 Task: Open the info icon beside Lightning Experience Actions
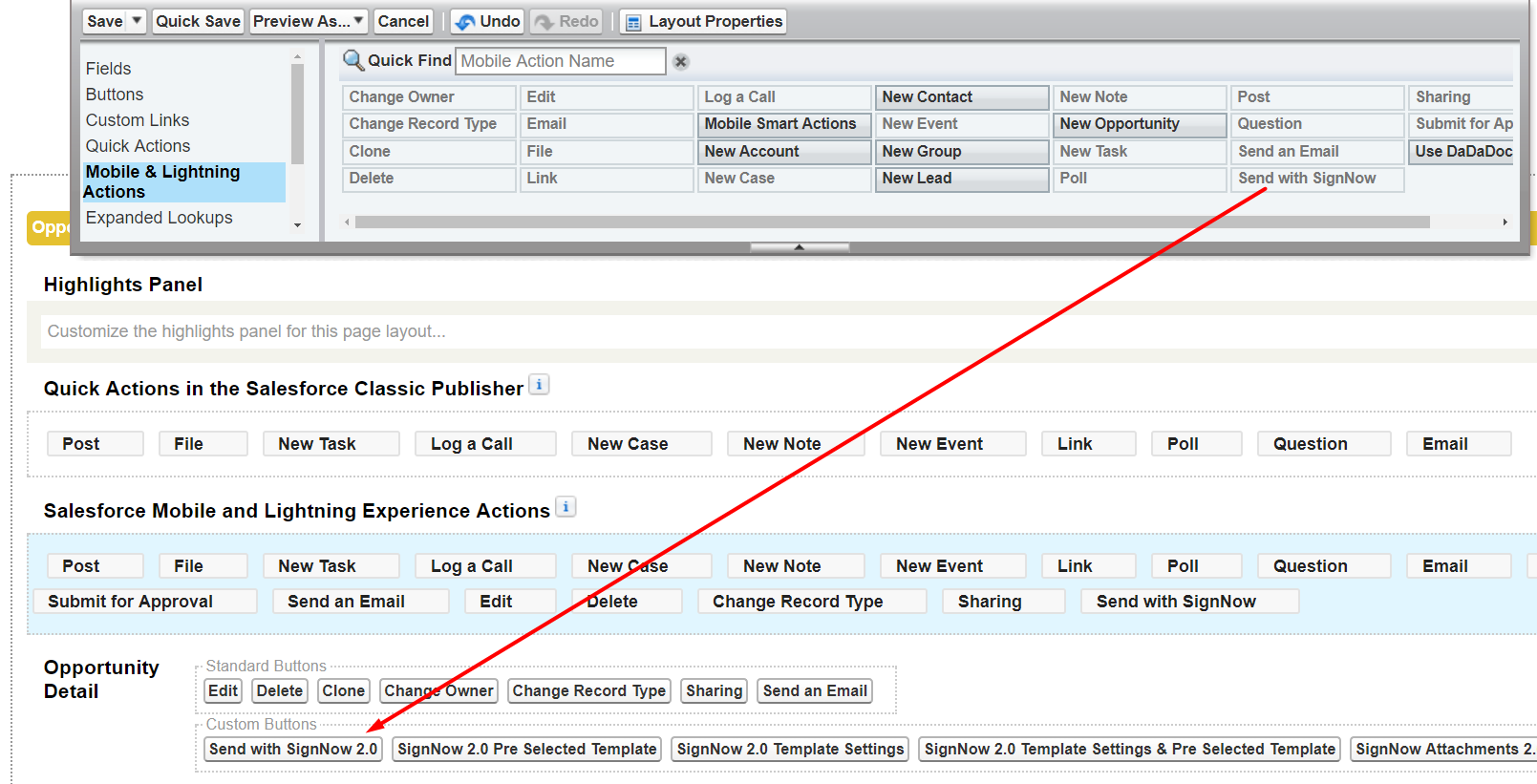[566, 507]
